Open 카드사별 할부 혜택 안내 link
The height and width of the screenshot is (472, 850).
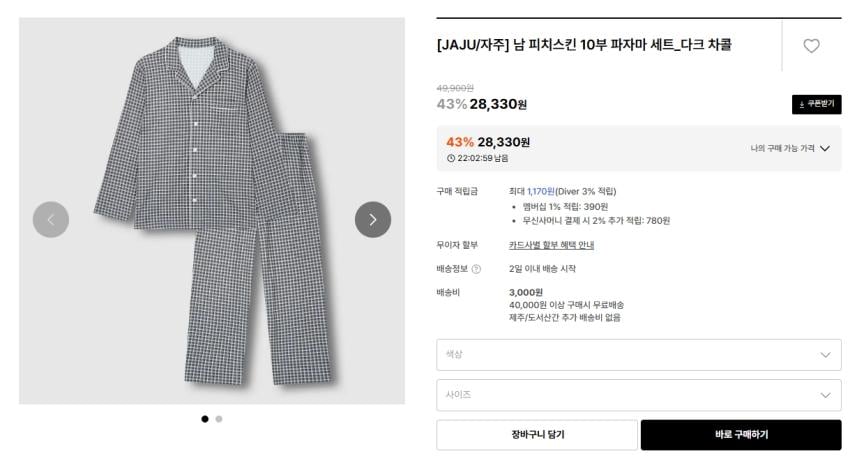pos(551,245)
